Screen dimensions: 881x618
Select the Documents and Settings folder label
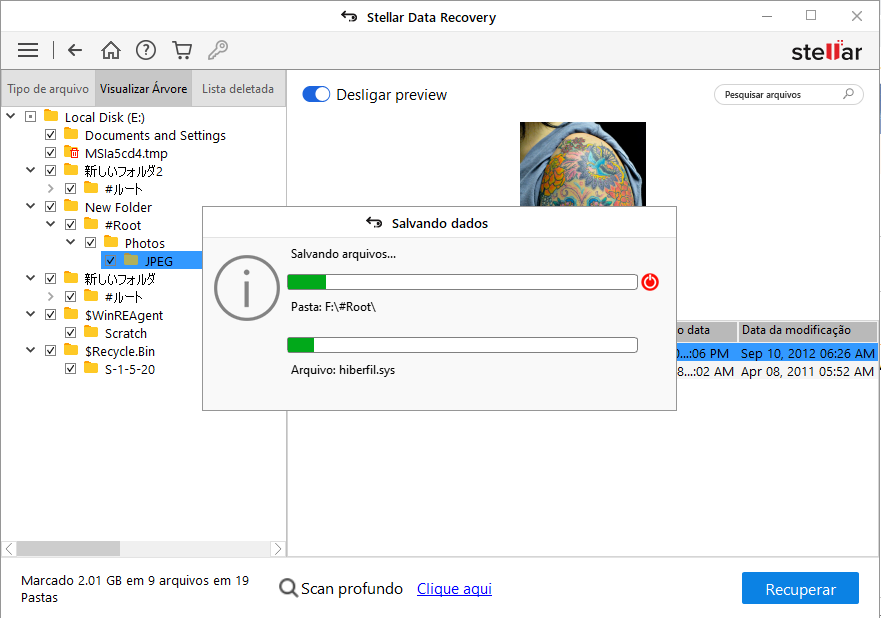pyautogui.click(x=155, y=135)
